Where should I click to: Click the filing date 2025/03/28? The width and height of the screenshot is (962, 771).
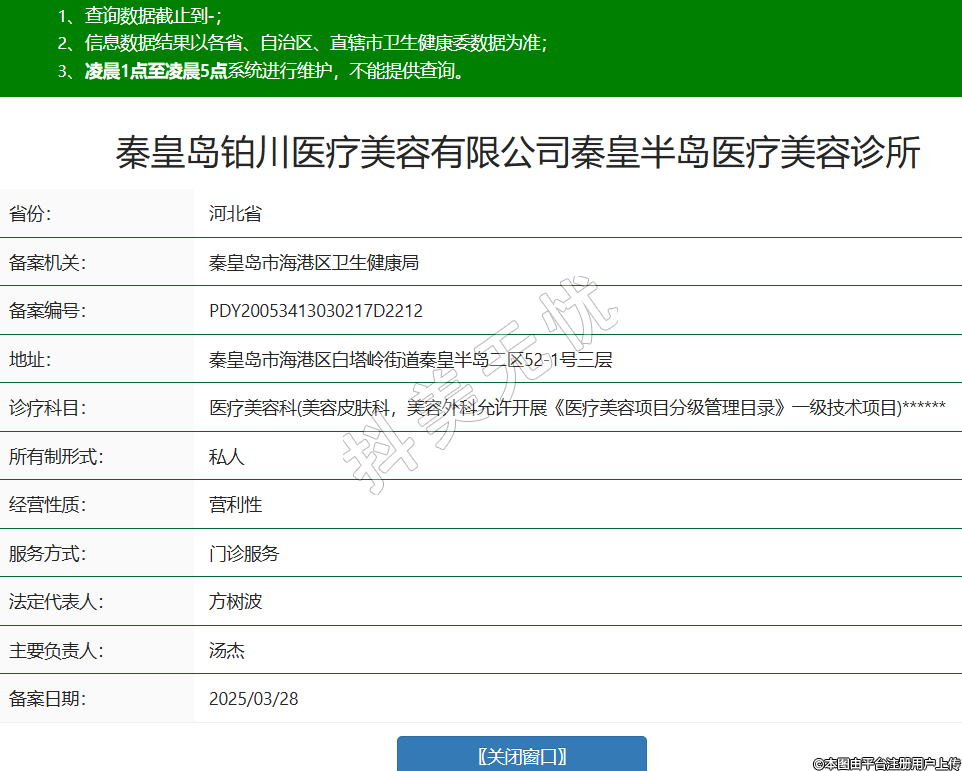pyautogui.click(x=253, y=699)
